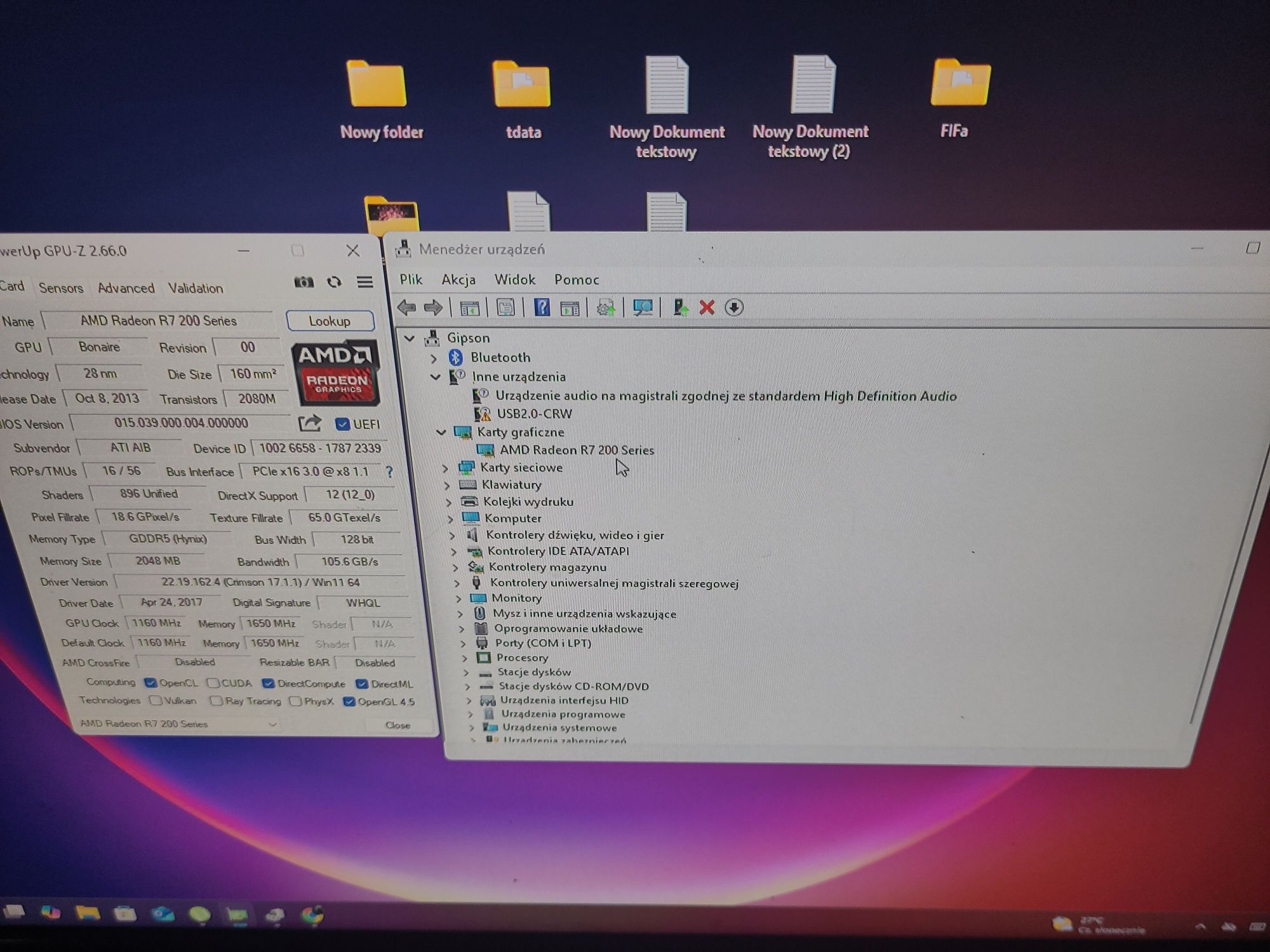Image resolution: width=1270 pixels, height=952 pixels.
Task: Open the GPU selection dropdown in GPU-Z
Action: coord(178,724)
